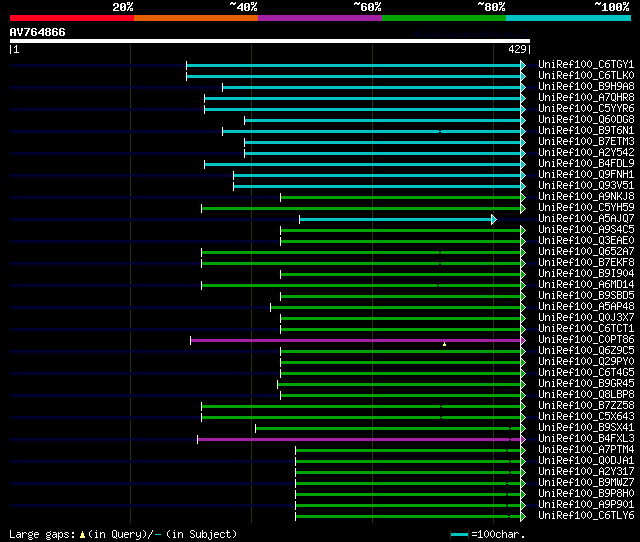Select the UniRef100_B9H9A8 label
640x542 pixels.
[x=586, y=87]
